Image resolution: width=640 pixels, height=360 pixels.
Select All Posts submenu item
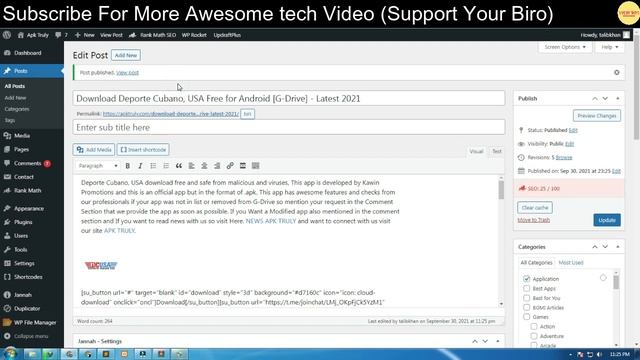point(15,86)
